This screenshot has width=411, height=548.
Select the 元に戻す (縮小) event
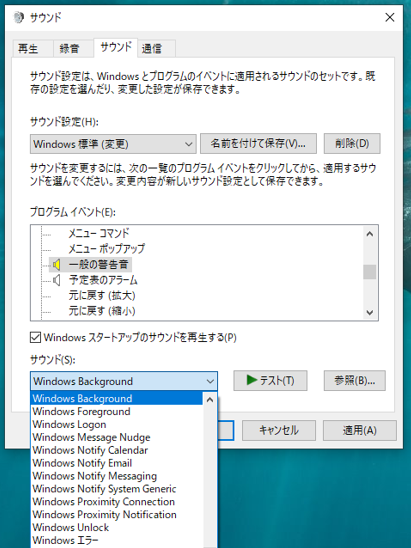[102, 311]
